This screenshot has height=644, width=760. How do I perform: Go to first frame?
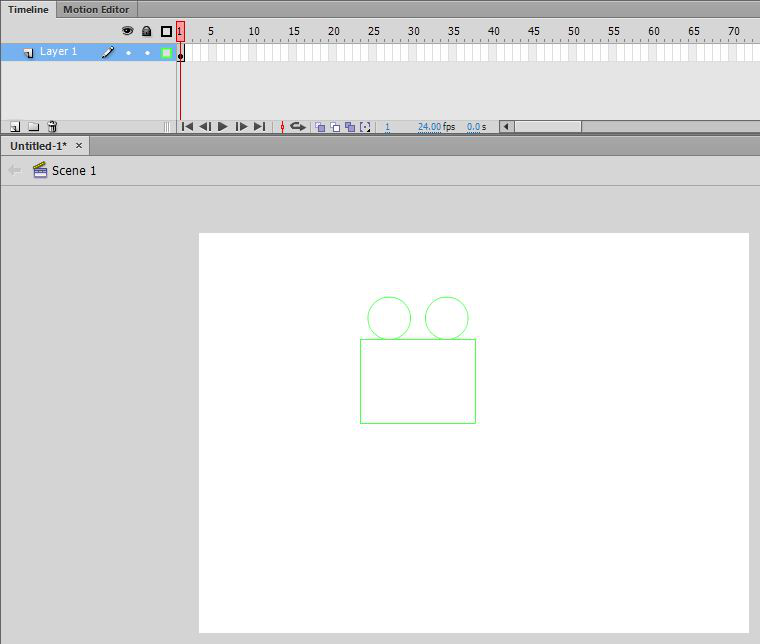point(187,126)
